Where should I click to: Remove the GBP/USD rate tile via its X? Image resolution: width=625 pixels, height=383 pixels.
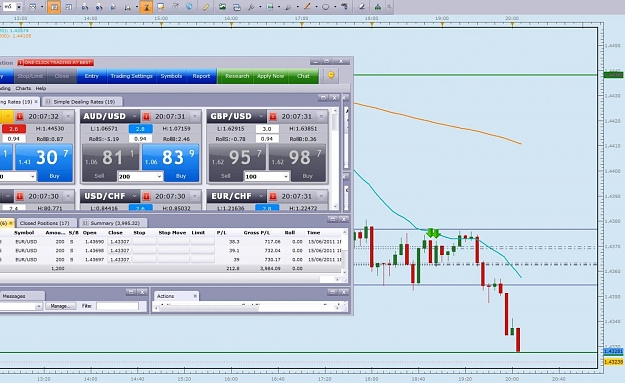click(321, 116)
